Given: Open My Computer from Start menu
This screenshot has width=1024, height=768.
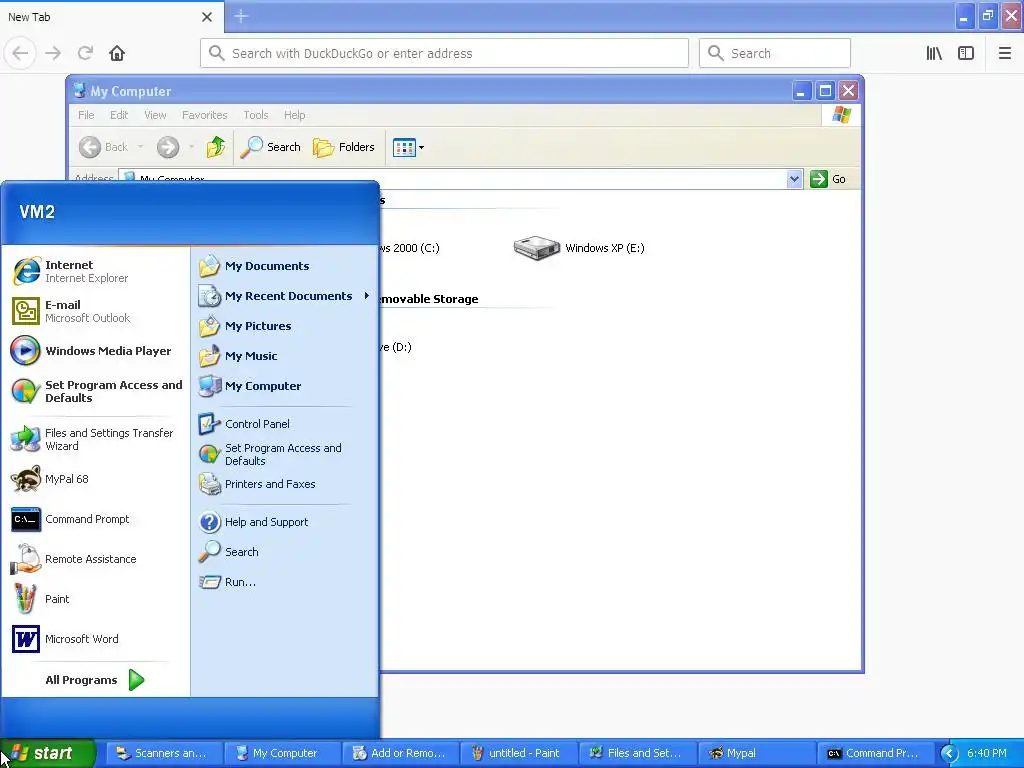Looking at the screenshot, I should pos(285,386).
